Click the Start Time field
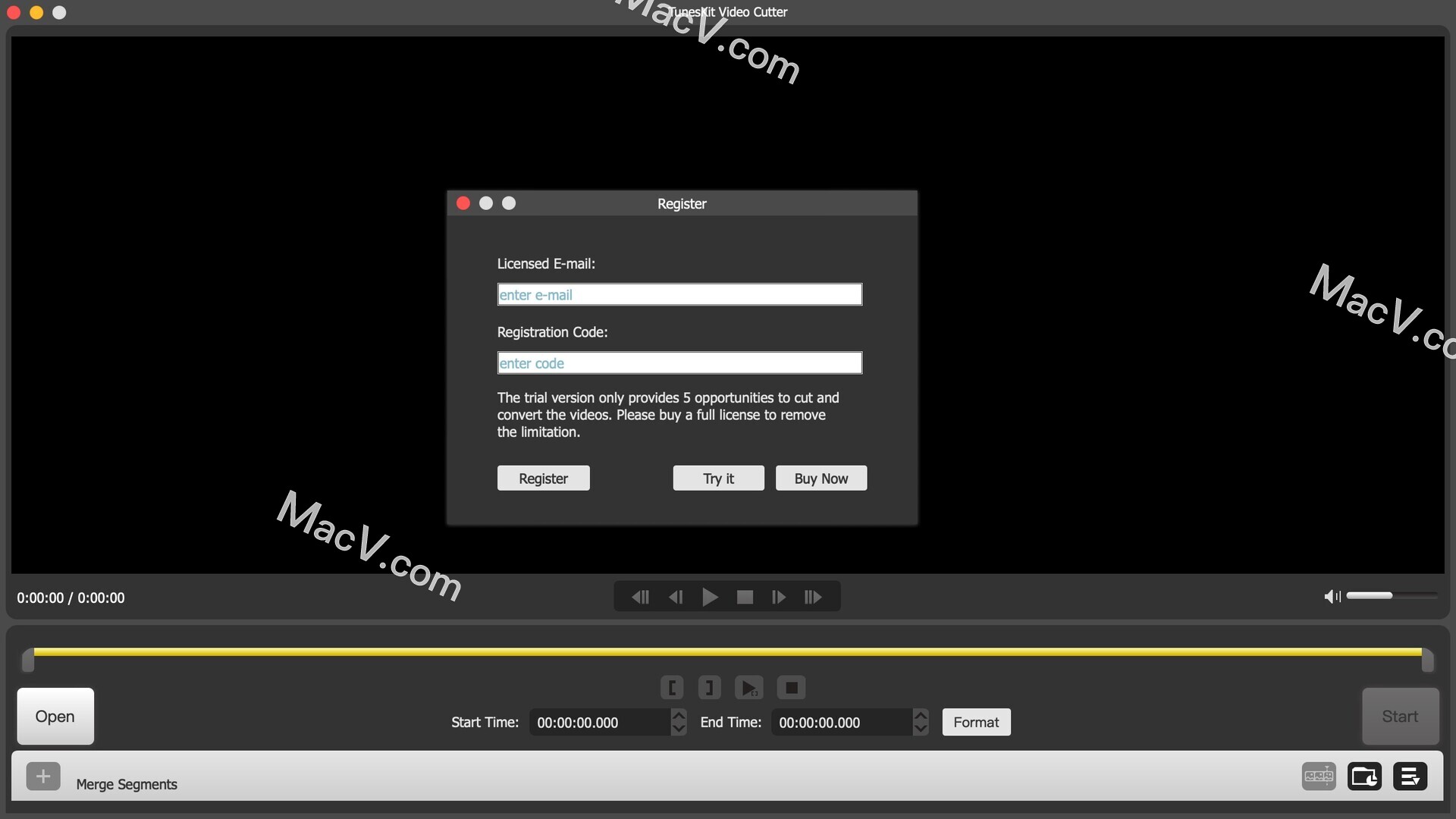This screenshot has width=1456, height=819. (600, 722)
